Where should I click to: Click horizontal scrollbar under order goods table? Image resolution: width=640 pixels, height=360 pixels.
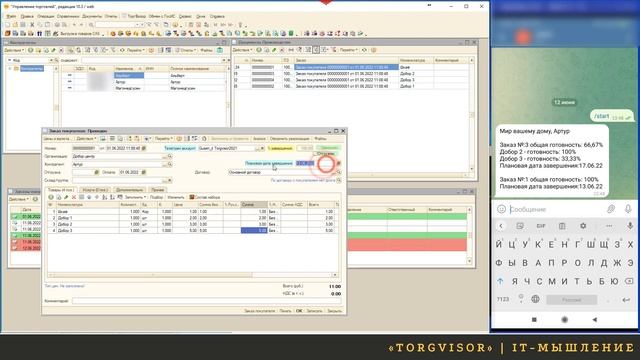tap(193, 275)
